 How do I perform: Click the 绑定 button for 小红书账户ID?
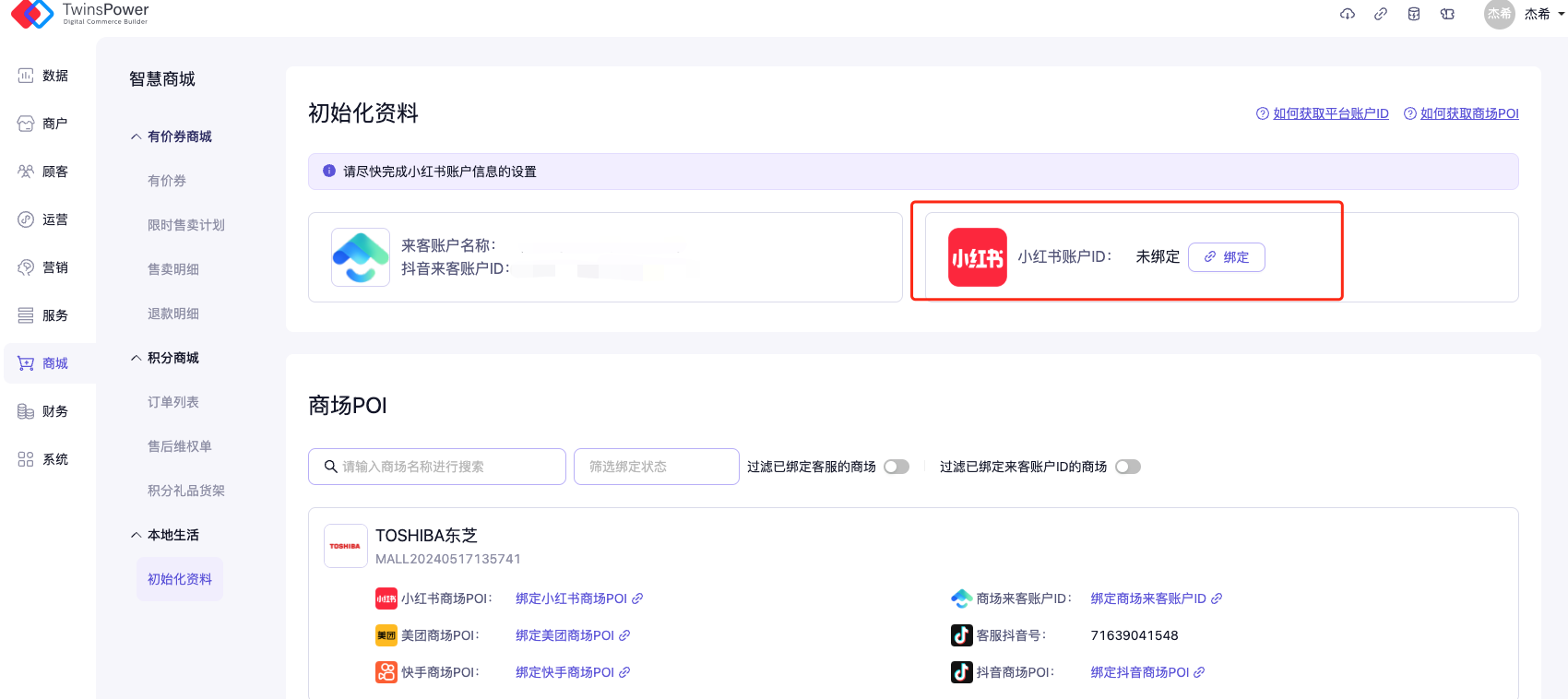1226,257
